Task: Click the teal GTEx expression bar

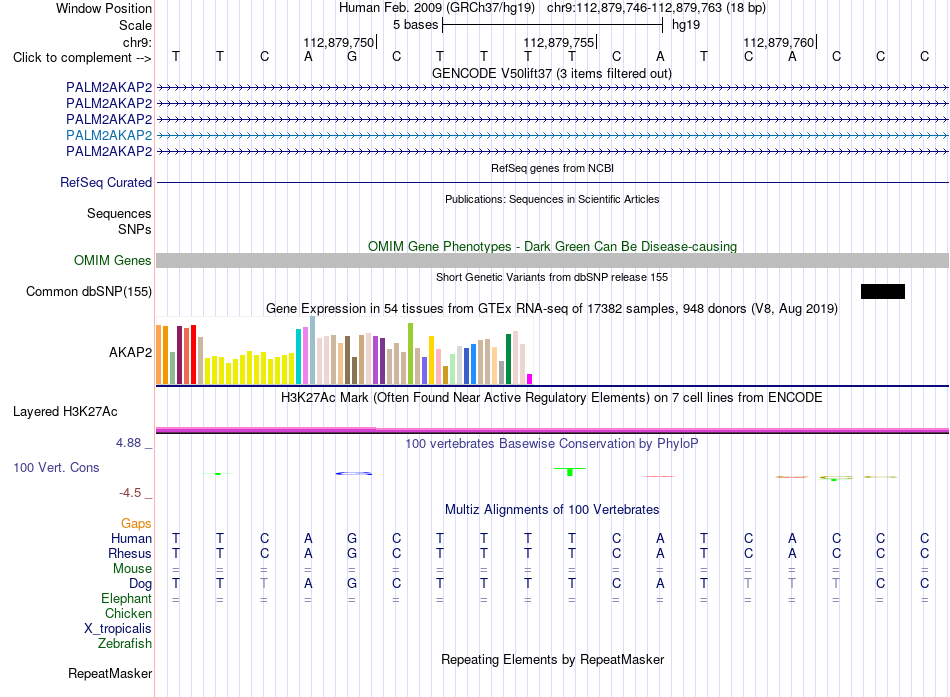Action: (x=298, y=356)
